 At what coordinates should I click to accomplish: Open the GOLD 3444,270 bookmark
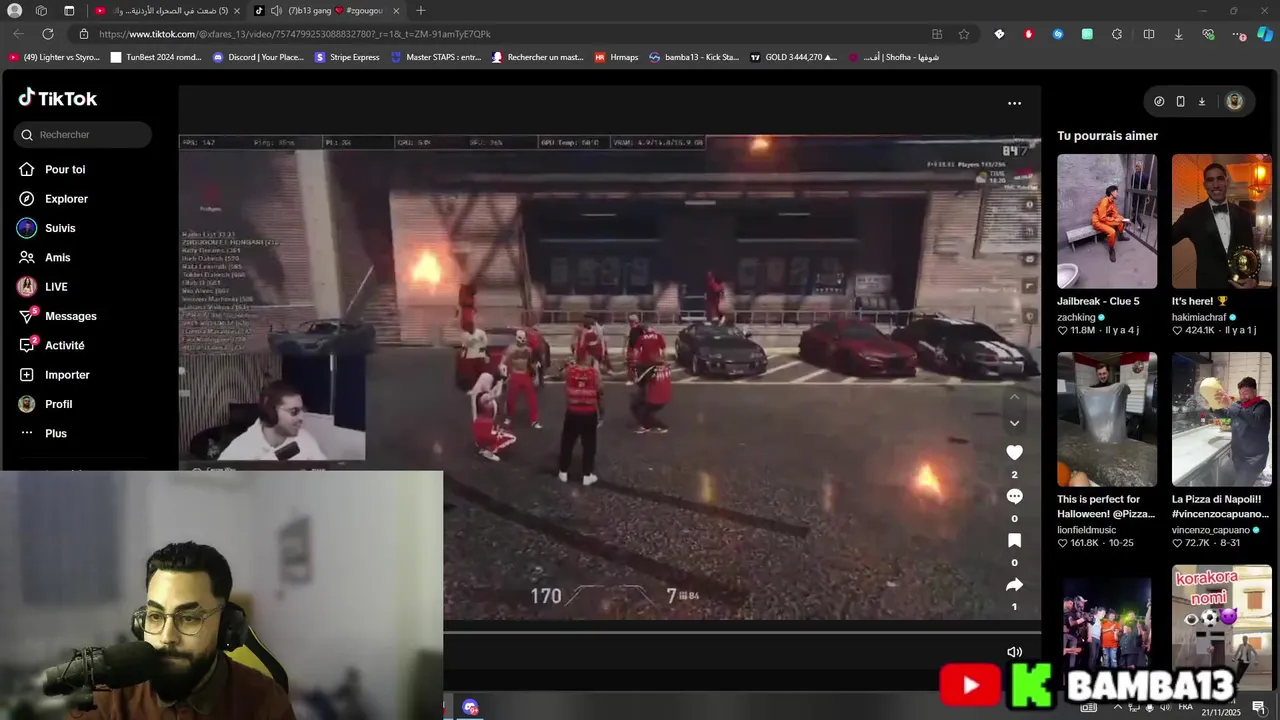pos(793,57)
